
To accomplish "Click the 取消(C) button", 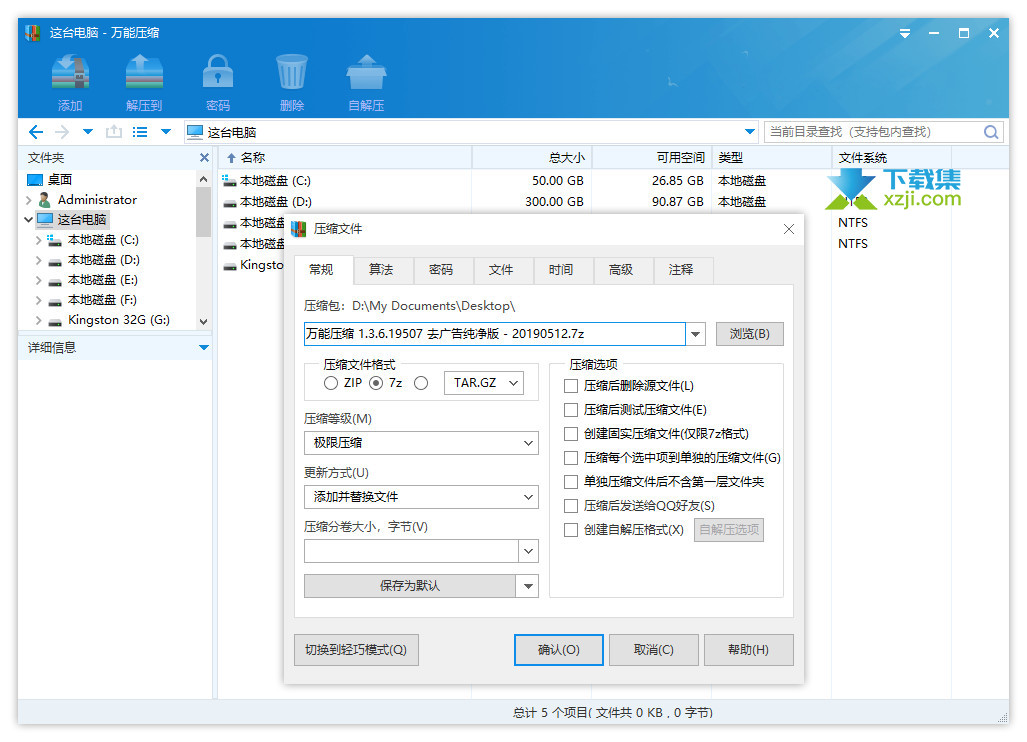I will 654,650.
